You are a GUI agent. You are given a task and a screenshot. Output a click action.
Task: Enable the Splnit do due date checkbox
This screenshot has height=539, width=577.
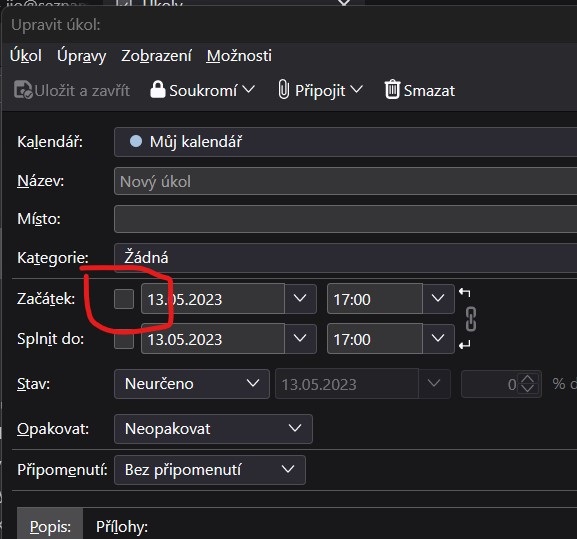coord(124,339)
